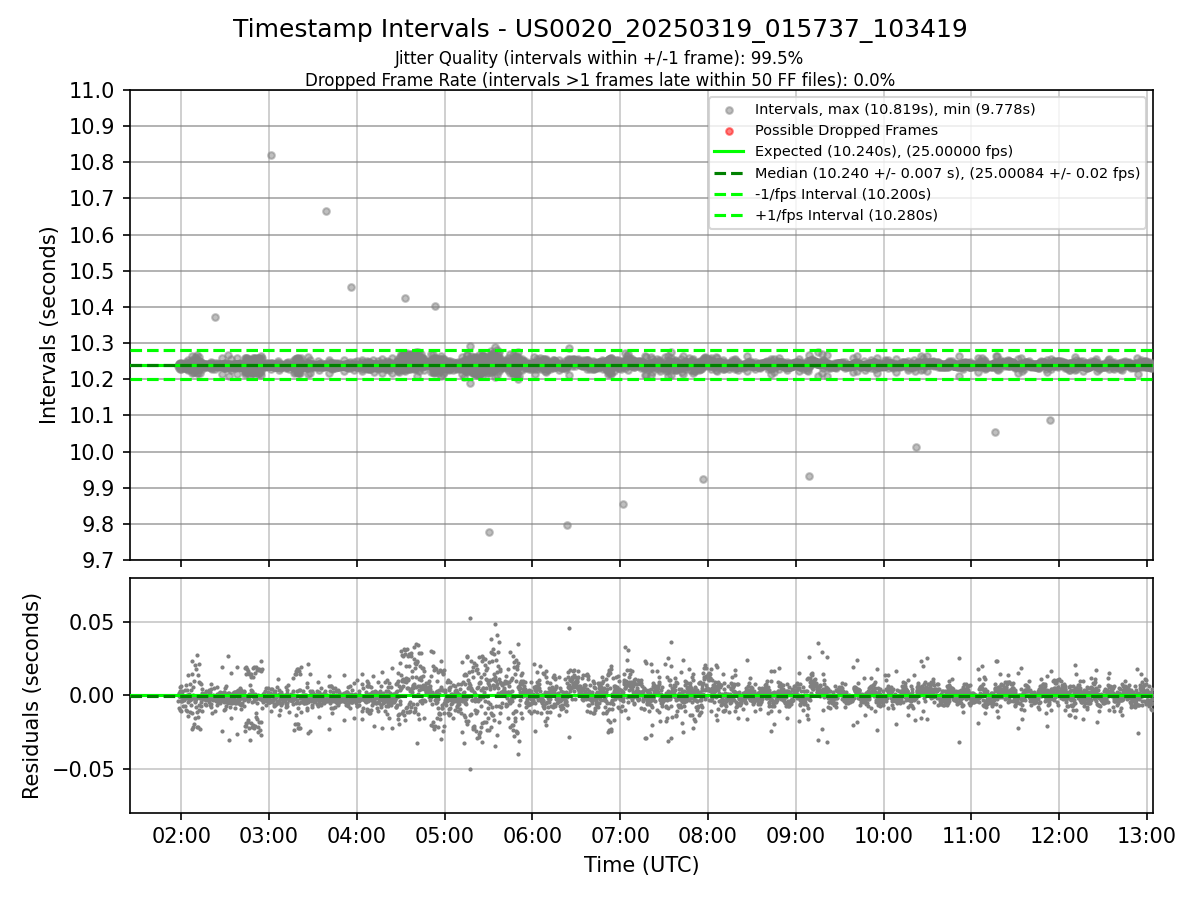Click the red dot marker beside 'Possible Dropped Frames'
The width and height of the screenshot is (1200, 900).
pos(730,131)
